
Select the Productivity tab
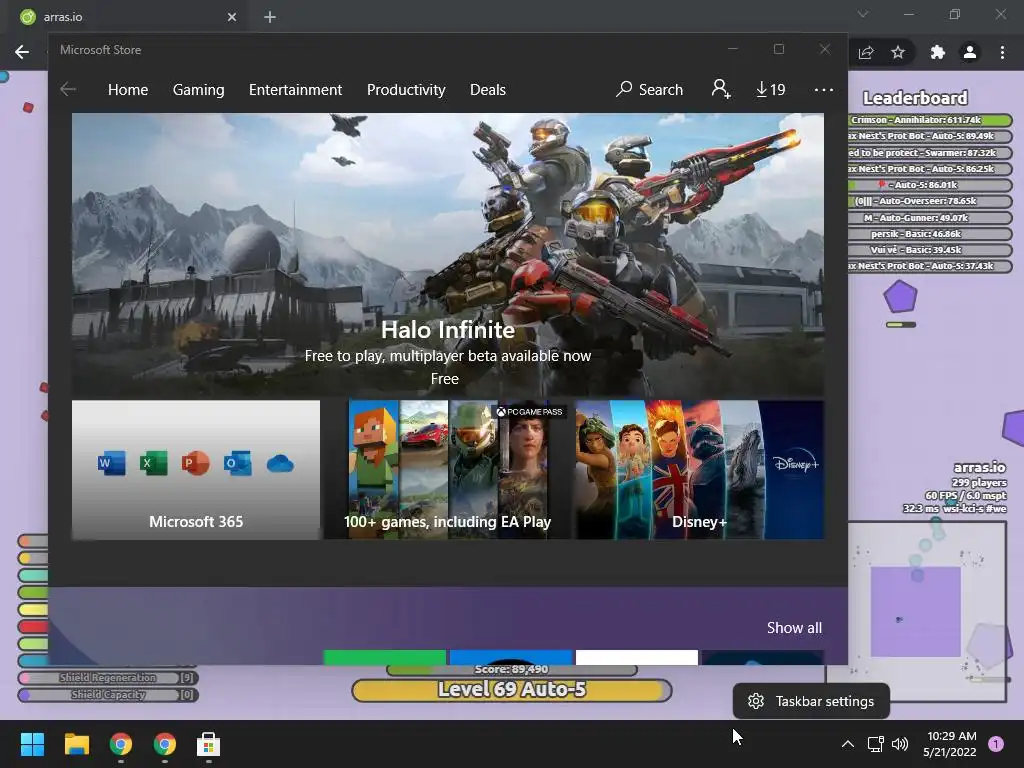pyautogui.click(x=406, y=89)
